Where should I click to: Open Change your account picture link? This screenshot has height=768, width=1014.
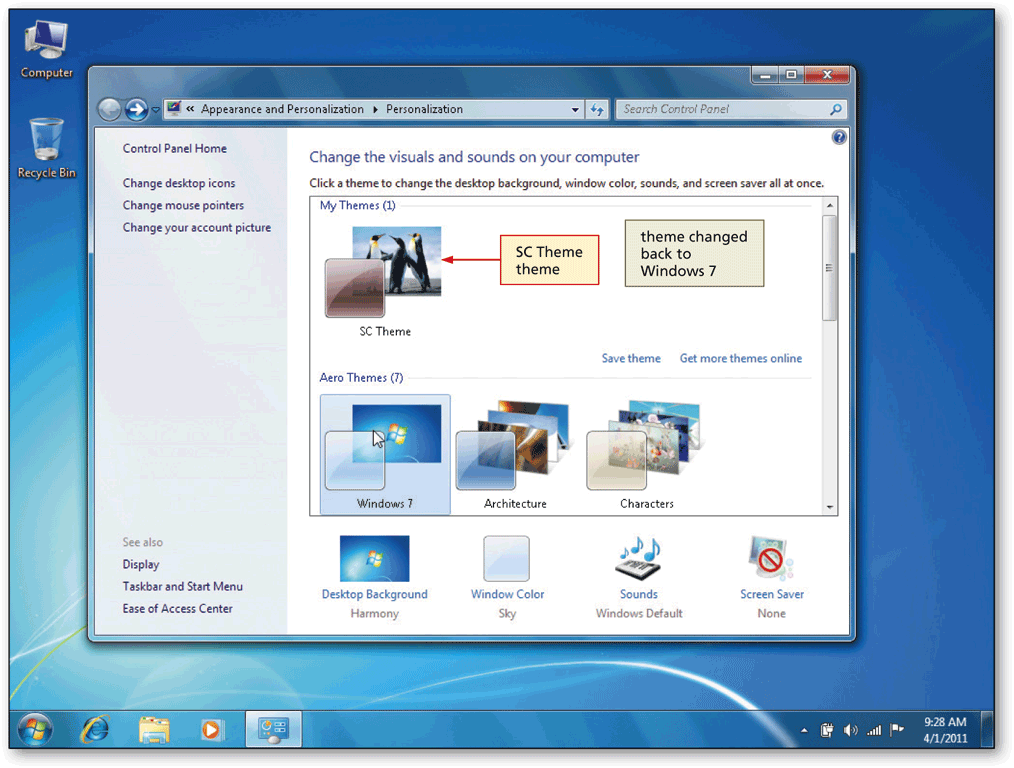(x=197, y=228)
